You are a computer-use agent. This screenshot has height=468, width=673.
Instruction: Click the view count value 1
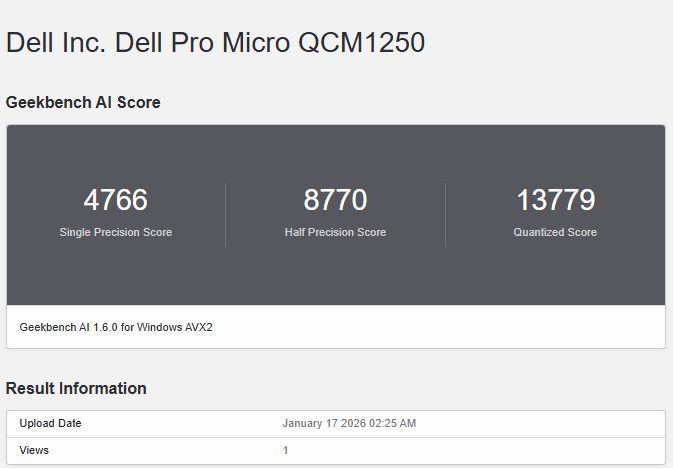(285, 450)
